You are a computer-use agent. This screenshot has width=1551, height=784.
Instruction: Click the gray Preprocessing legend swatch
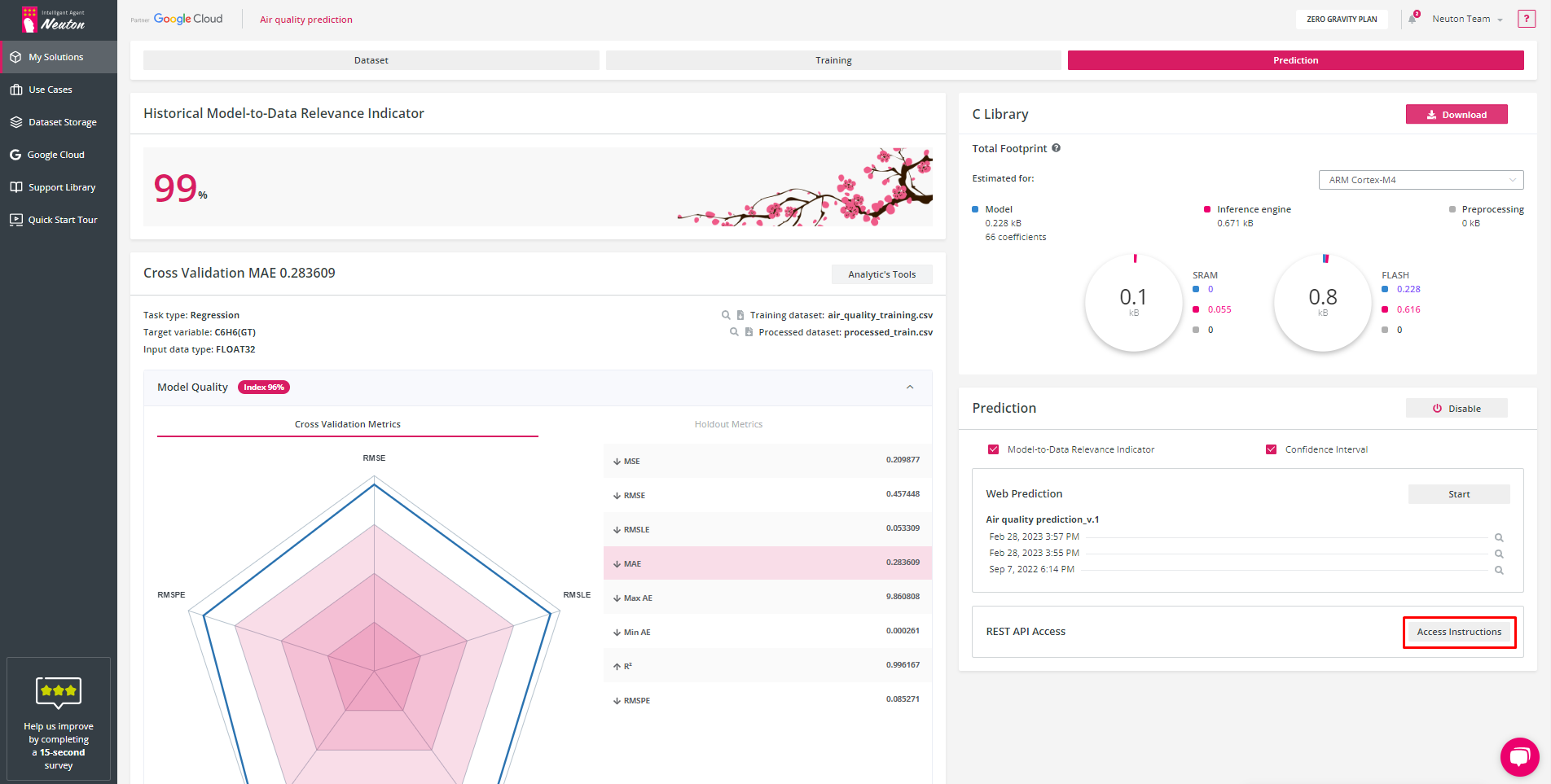tap(1452, 209)
